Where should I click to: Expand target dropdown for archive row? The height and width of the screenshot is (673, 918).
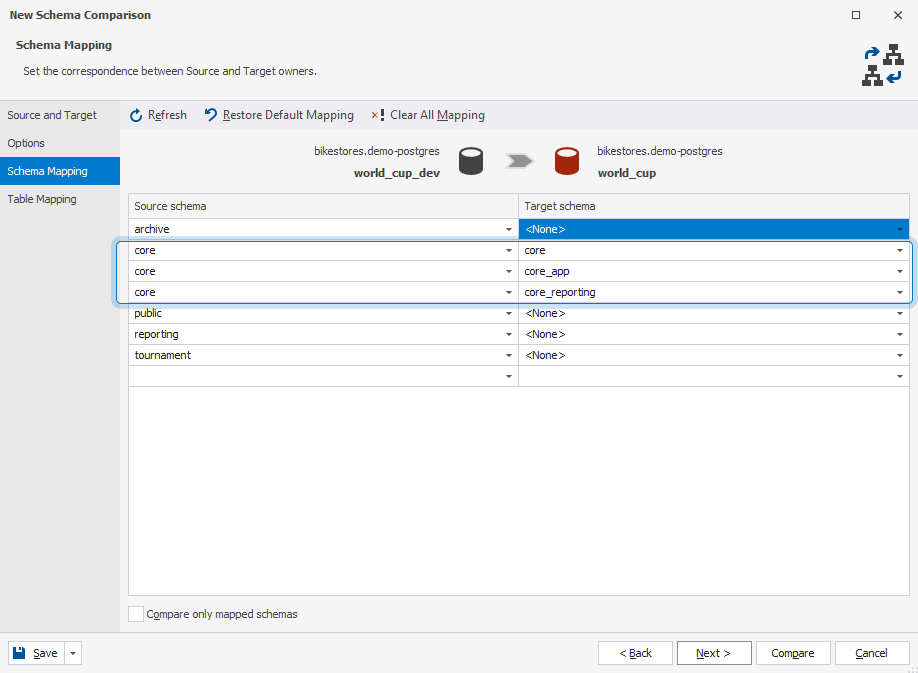tap(900, 229)
